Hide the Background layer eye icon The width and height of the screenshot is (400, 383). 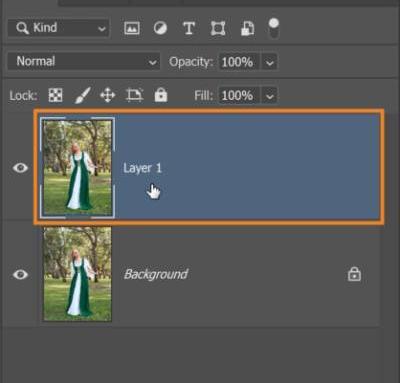(20, 274)
